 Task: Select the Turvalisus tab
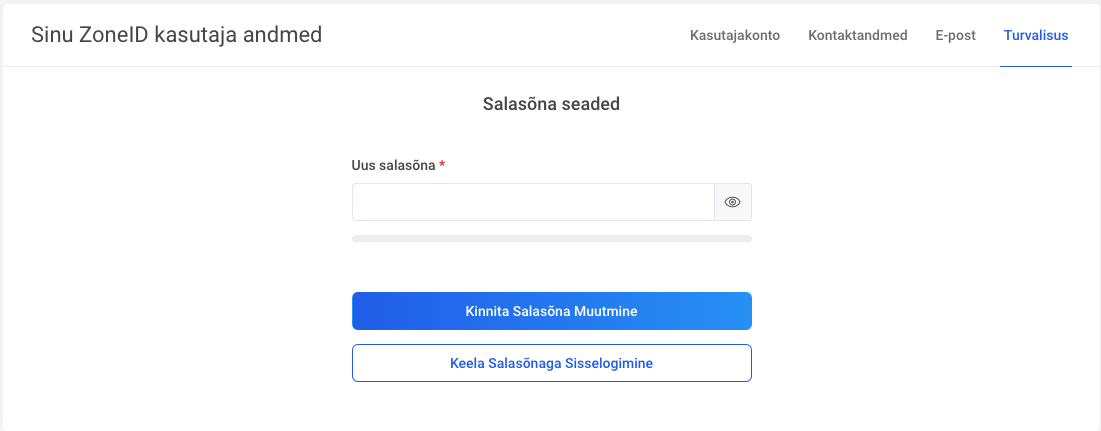(1036, 36)
